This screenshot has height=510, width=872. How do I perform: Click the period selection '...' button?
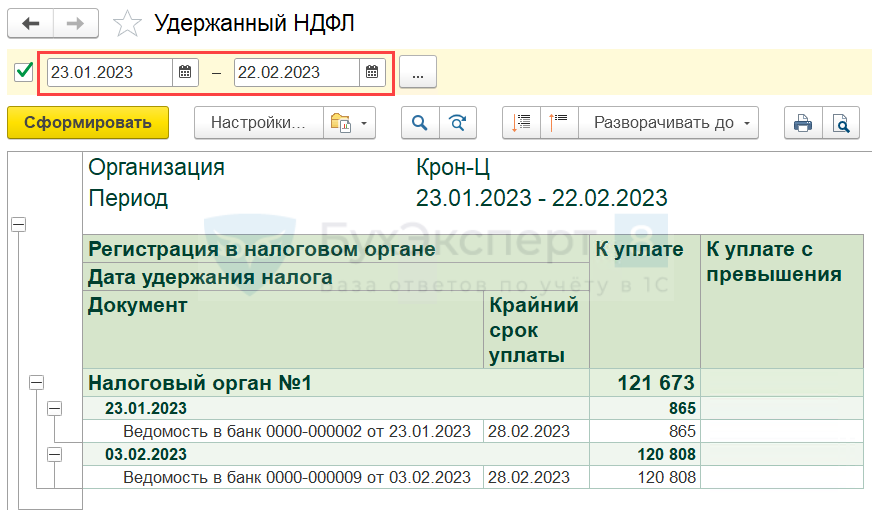pos(418,72)
